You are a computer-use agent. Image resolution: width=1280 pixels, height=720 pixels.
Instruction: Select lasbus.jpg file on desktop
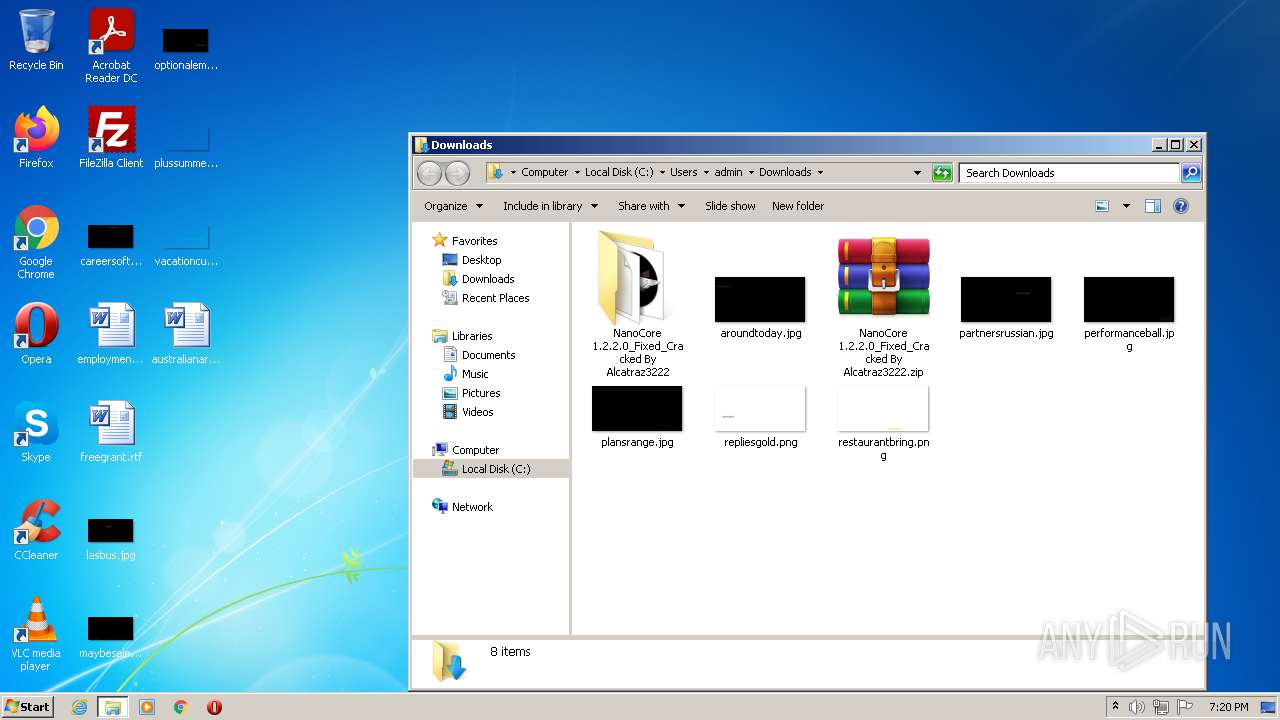coord(111,538)
